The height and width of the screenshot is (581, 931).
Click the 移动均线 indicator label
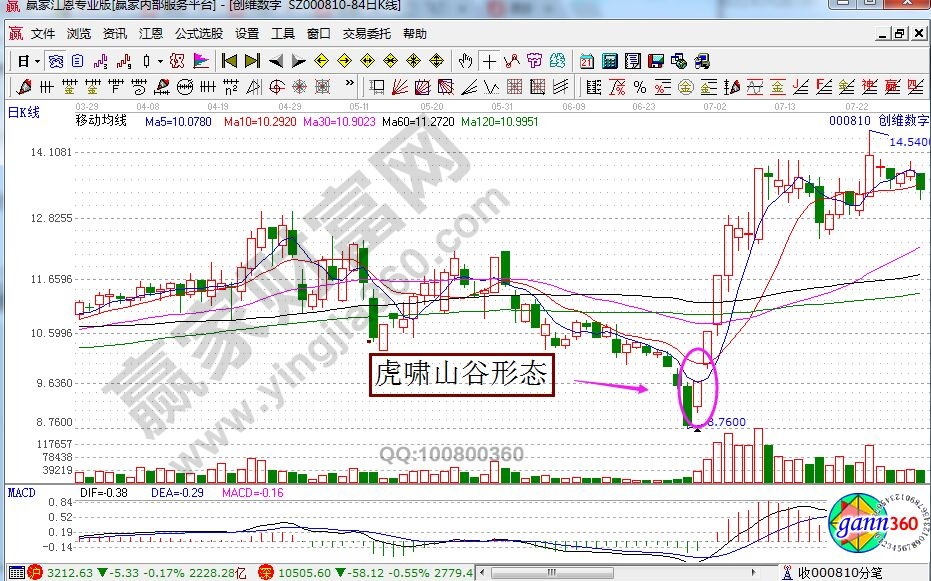click(x=101, y=120)
